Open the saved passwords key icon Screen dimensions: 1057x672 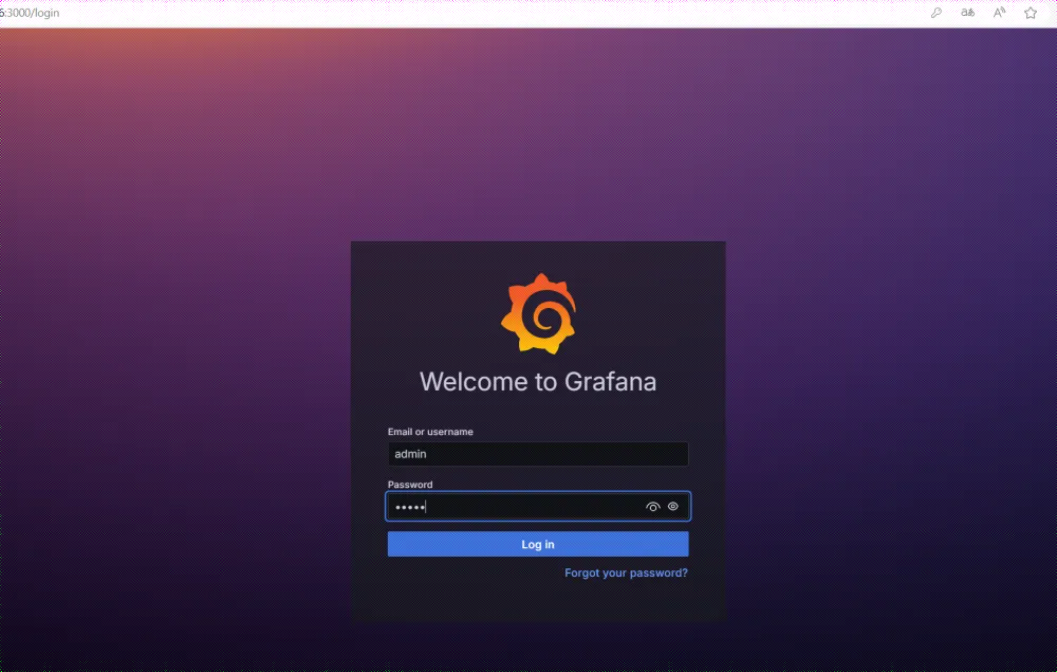936,13
